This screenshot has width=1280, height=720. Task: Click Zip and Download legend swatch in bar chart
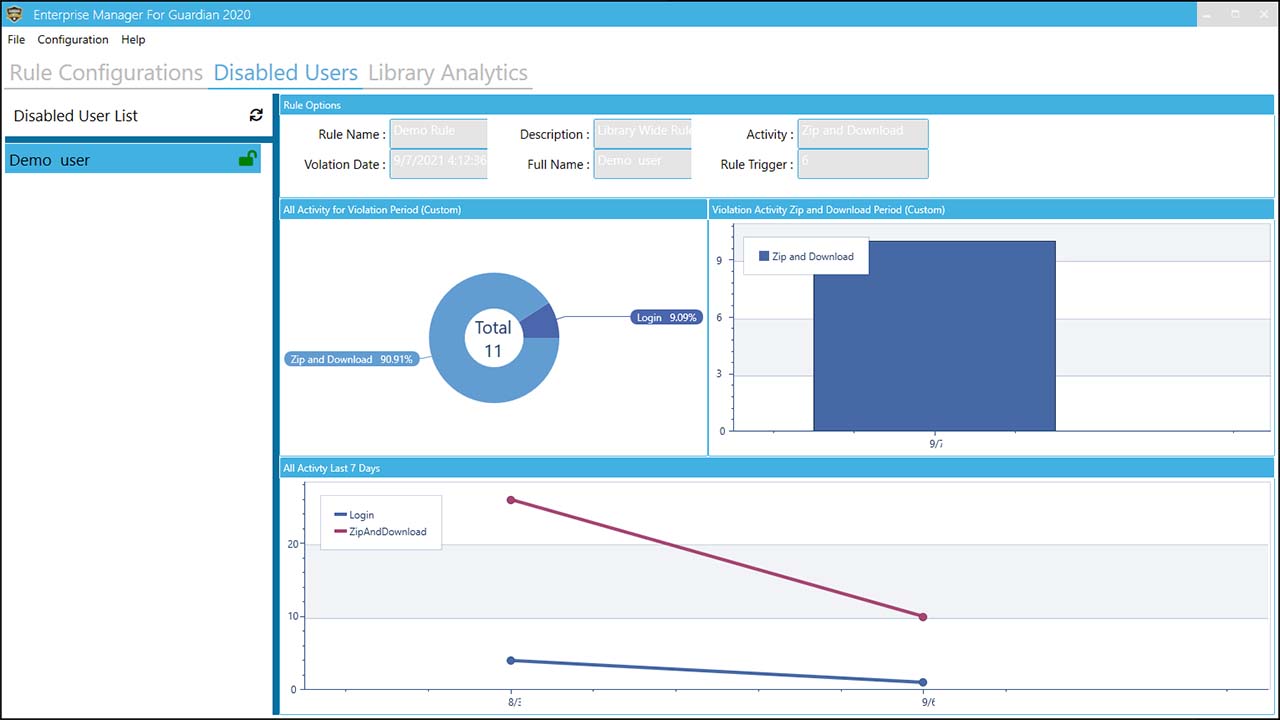click(x=764, y=256)
